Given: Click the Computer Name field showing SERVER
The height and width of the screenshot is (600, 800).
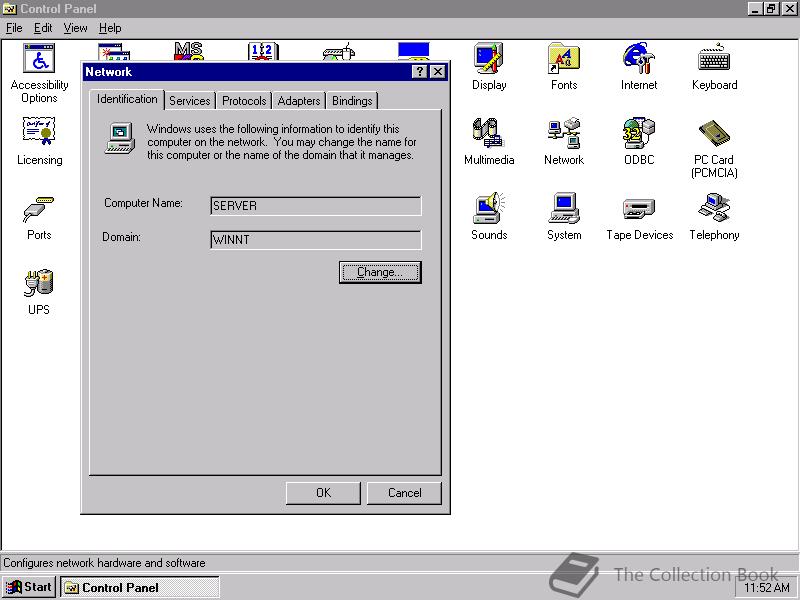Looking at the screenshot, I should coord(316,206).
